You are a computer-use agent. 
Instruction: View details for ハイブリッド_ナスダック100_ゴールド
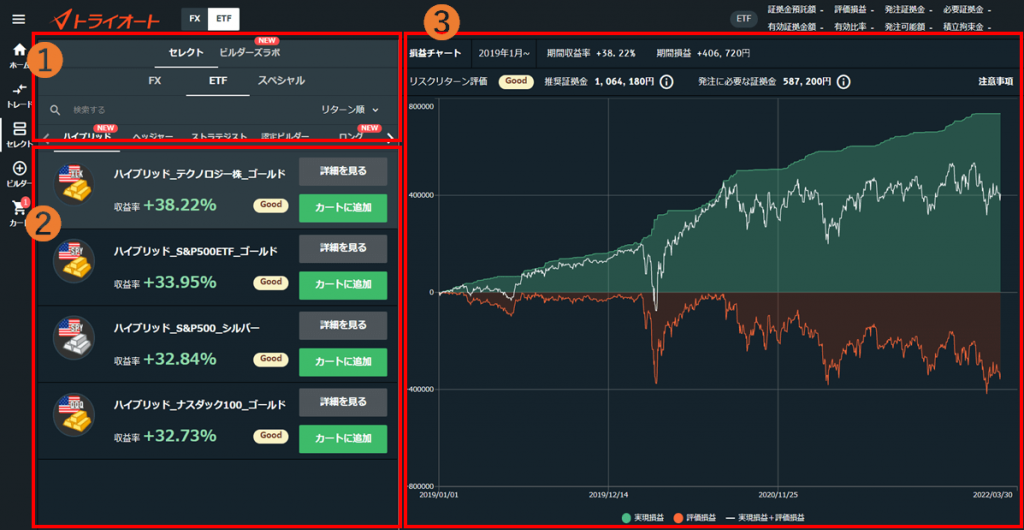click(x=343, y=402)
